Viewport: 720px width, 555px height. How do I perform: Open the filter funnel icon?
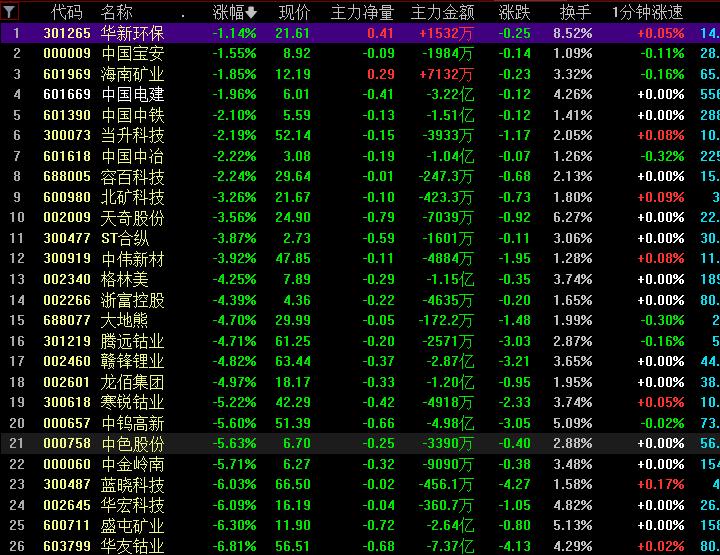click(9, 11)
